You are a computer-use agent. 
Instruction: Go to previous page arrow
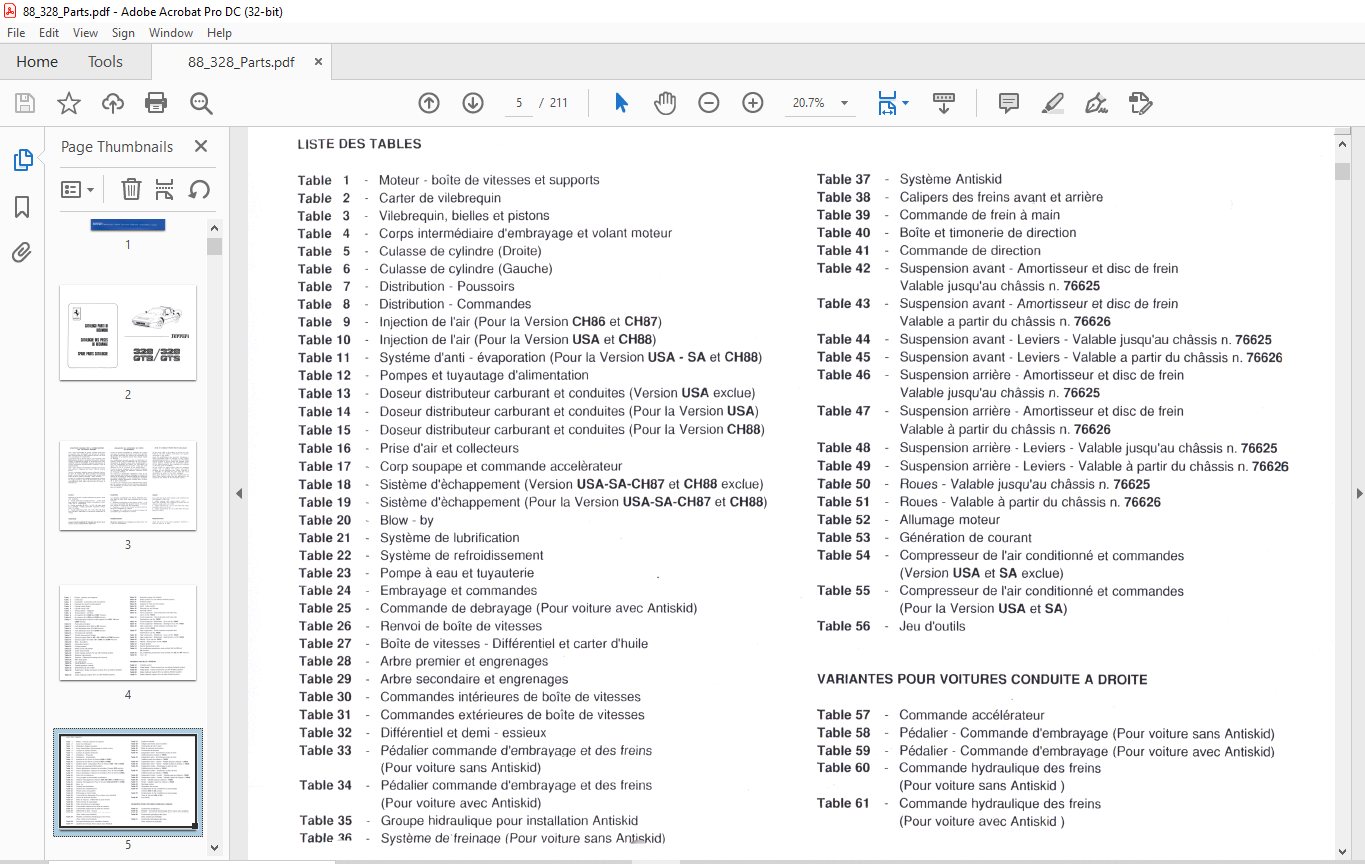click(x=429, y=103)
